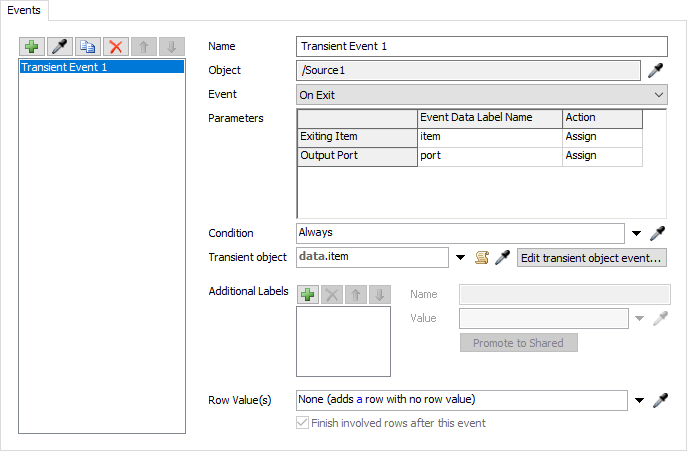Click the eyedropper beside Transient object field
The image size is (687, 451).
point(502,257)
